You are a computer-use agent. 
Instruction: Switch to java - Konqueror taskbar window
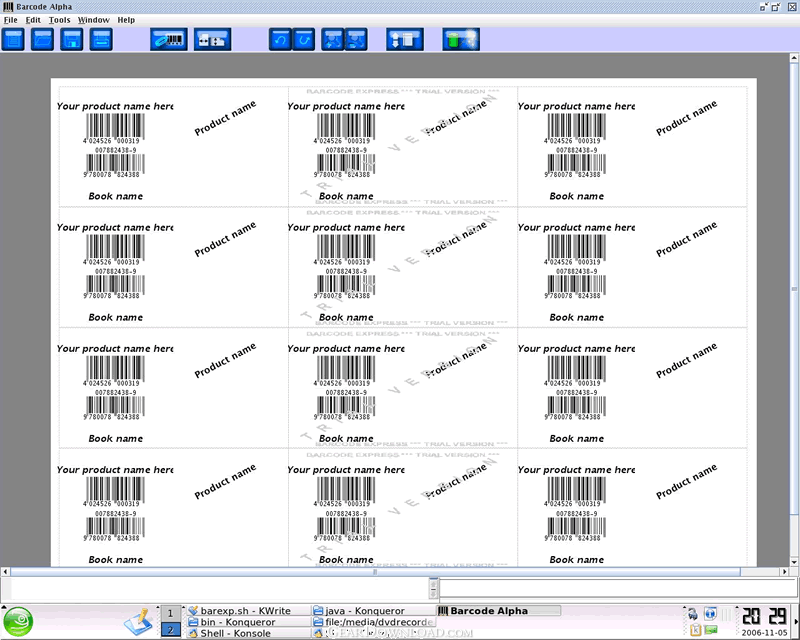click(373, 610)
